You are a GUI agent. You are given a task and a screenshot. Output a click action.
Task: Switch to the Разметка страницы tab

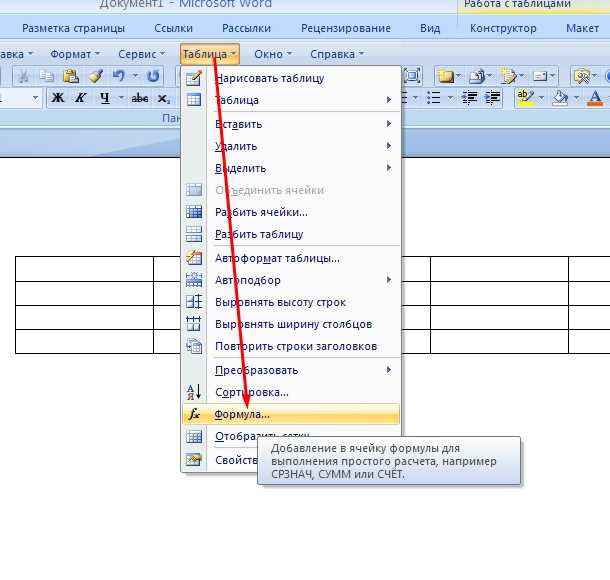pos(74,28)
